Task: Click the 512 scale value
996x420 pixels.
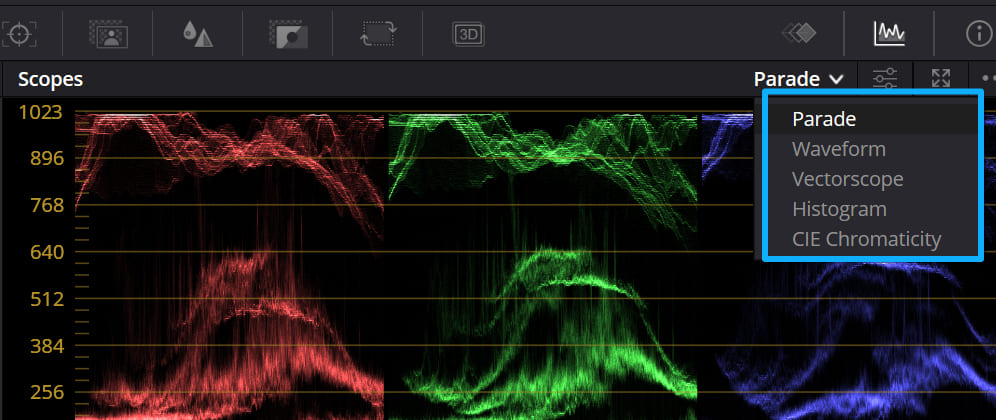Action: coord(48,299)
